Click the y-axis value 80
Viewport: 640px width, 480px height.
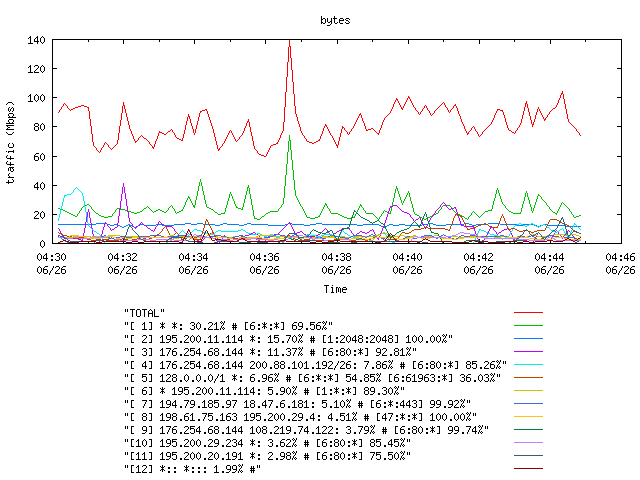click(x=39, y=127)
